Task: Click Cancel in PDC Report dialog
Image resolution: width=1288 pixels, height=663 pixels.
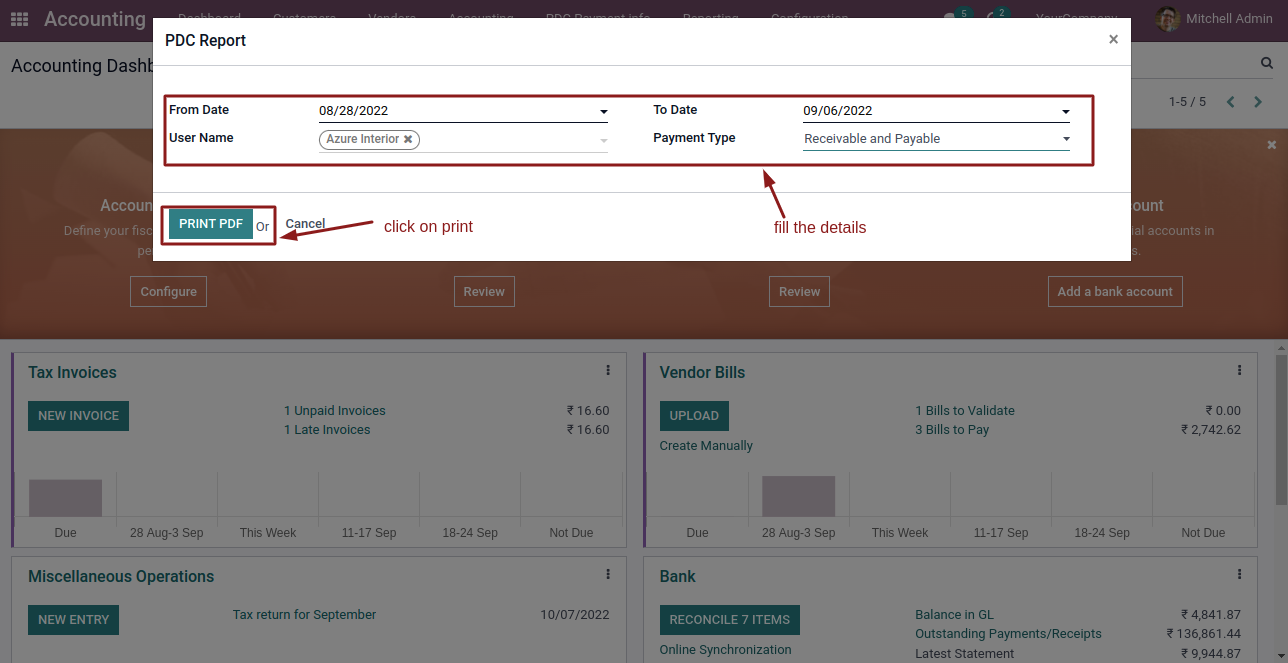Action: point(305,224)
